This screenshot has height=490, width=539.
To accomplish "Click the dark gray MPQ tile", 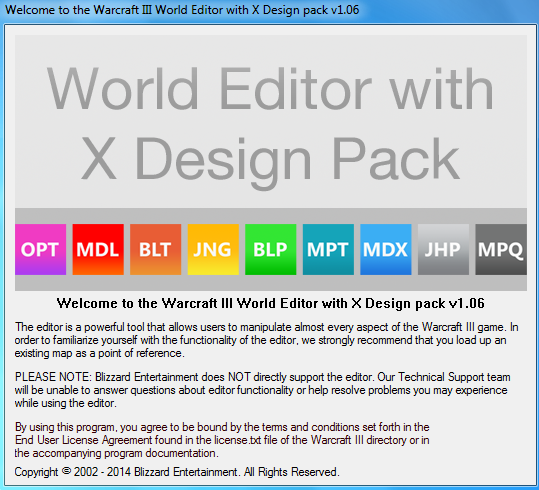I will point(501,249).
